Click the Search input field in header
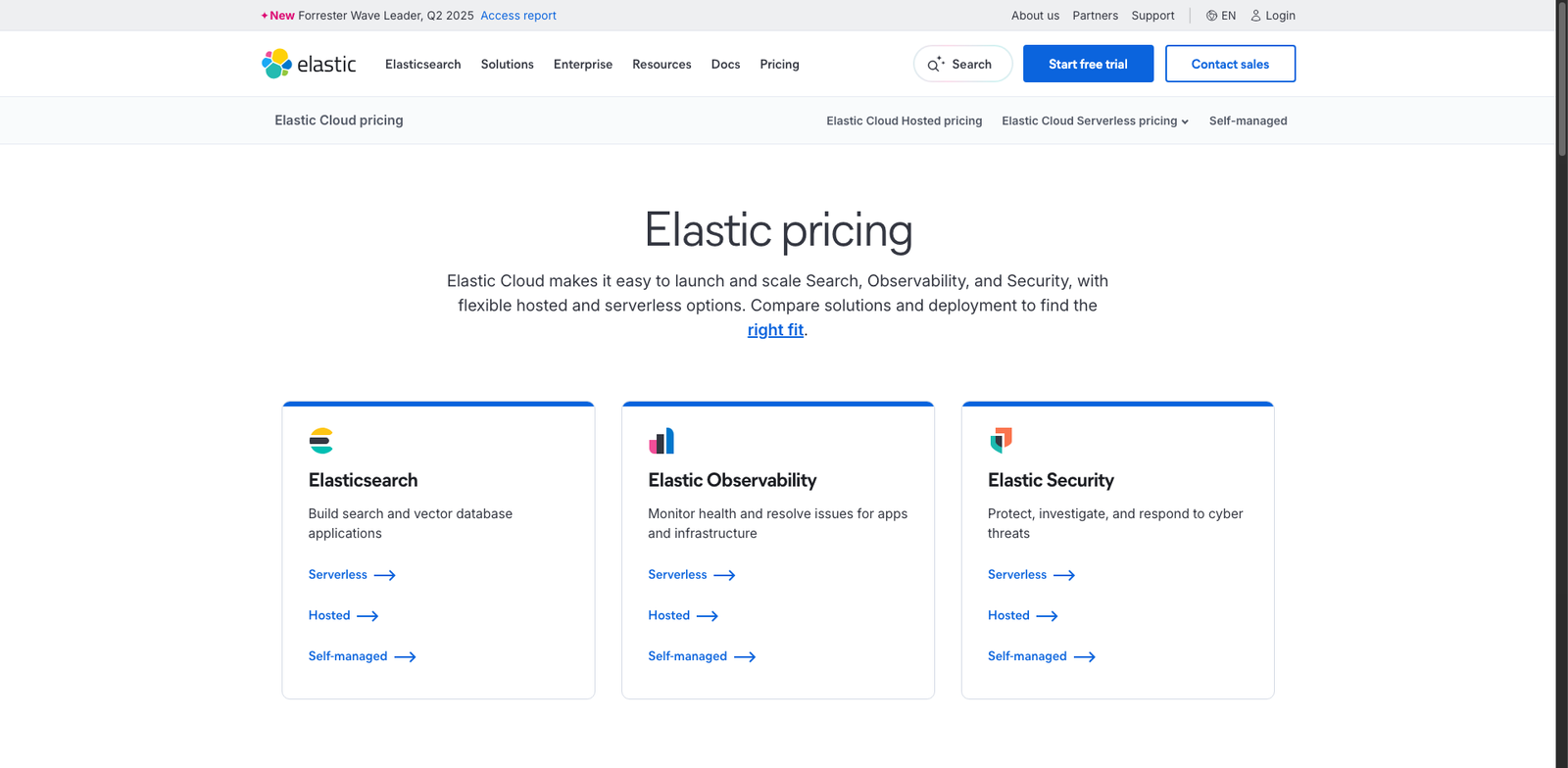The width and height of the screenshot is (1568, 768). coord(962,64)
